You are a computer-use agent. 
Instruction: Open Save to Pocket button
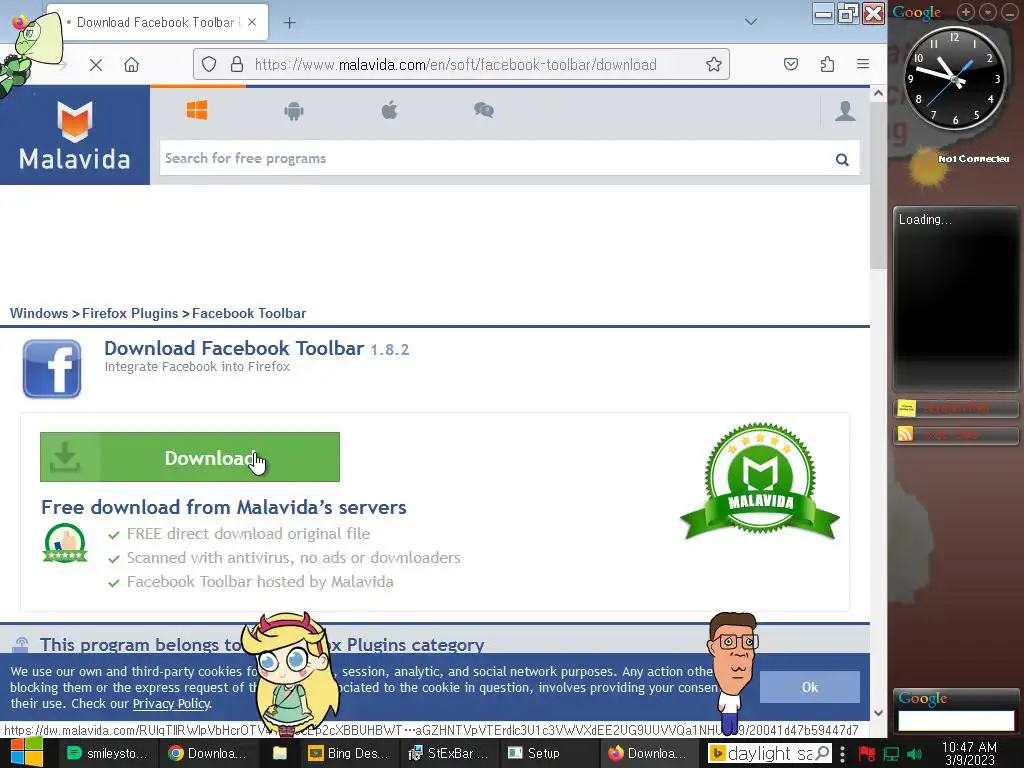(x=791, y=64)
